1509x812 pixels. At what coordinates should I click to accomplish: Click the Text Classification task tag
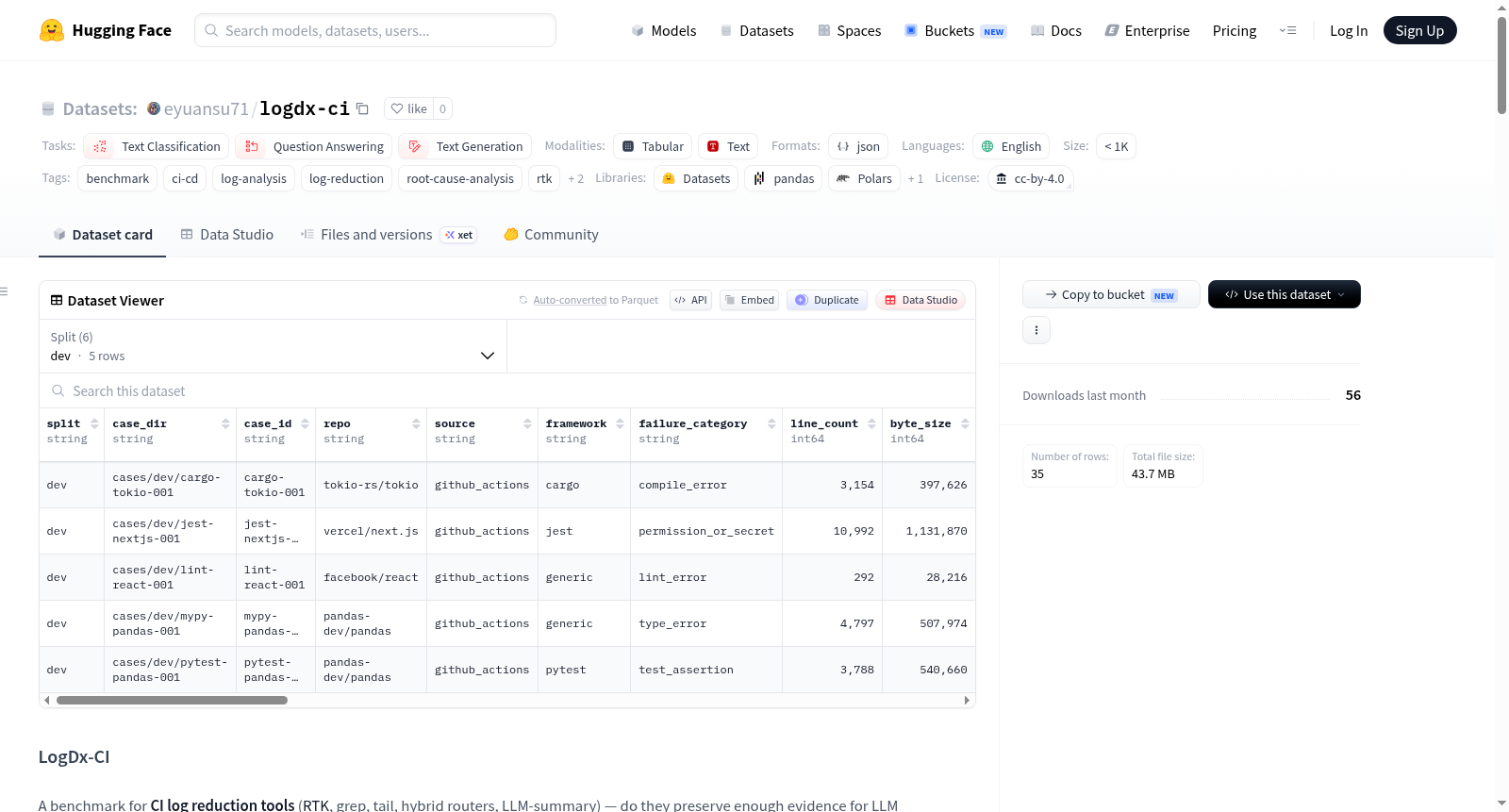[x=157, y=146]
